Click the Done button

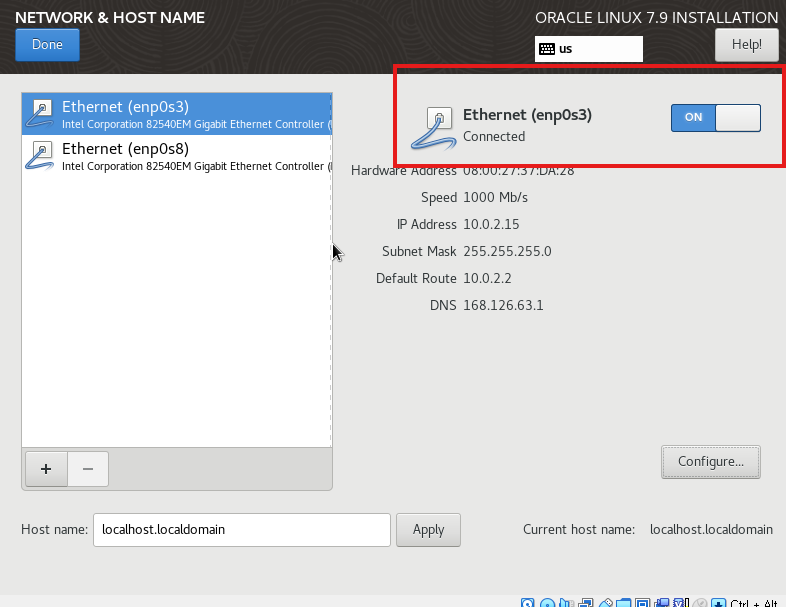click(47, 45)
